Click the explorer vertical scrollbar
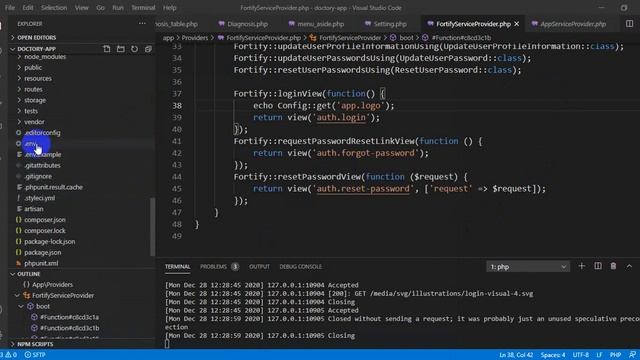 click(153, 227)
